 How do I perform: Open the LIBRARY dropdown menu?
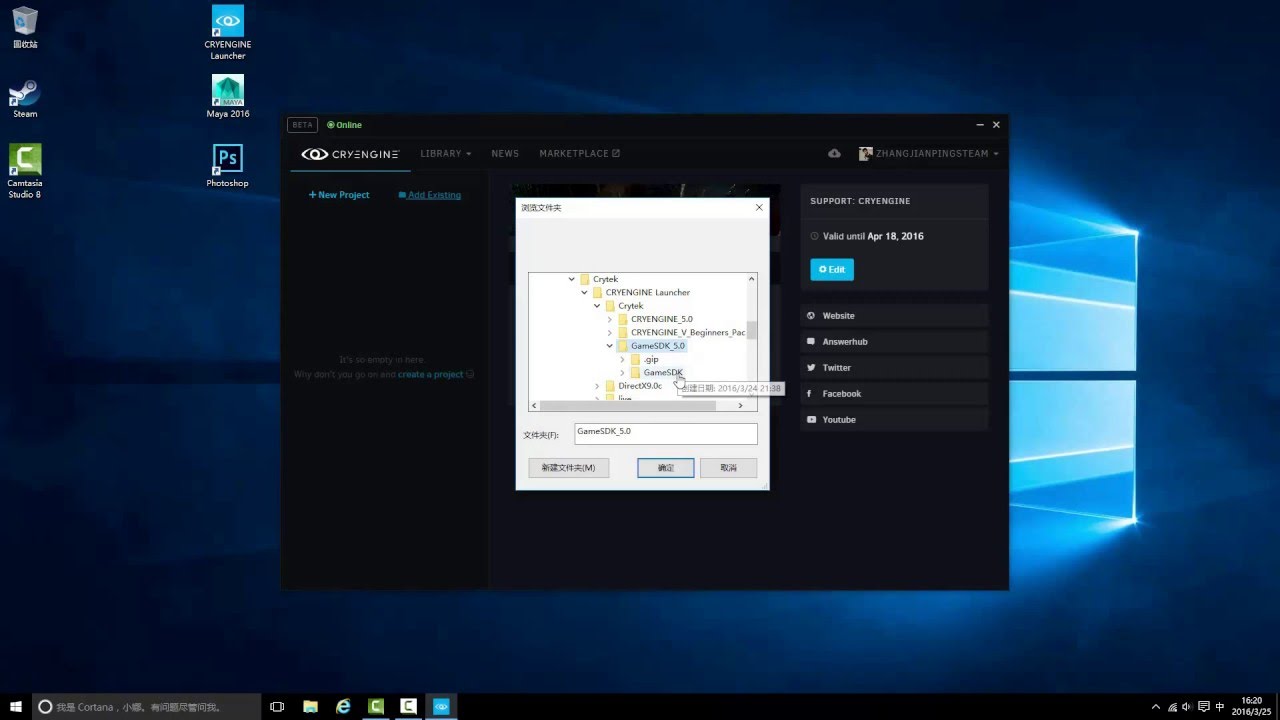(446, 154)
